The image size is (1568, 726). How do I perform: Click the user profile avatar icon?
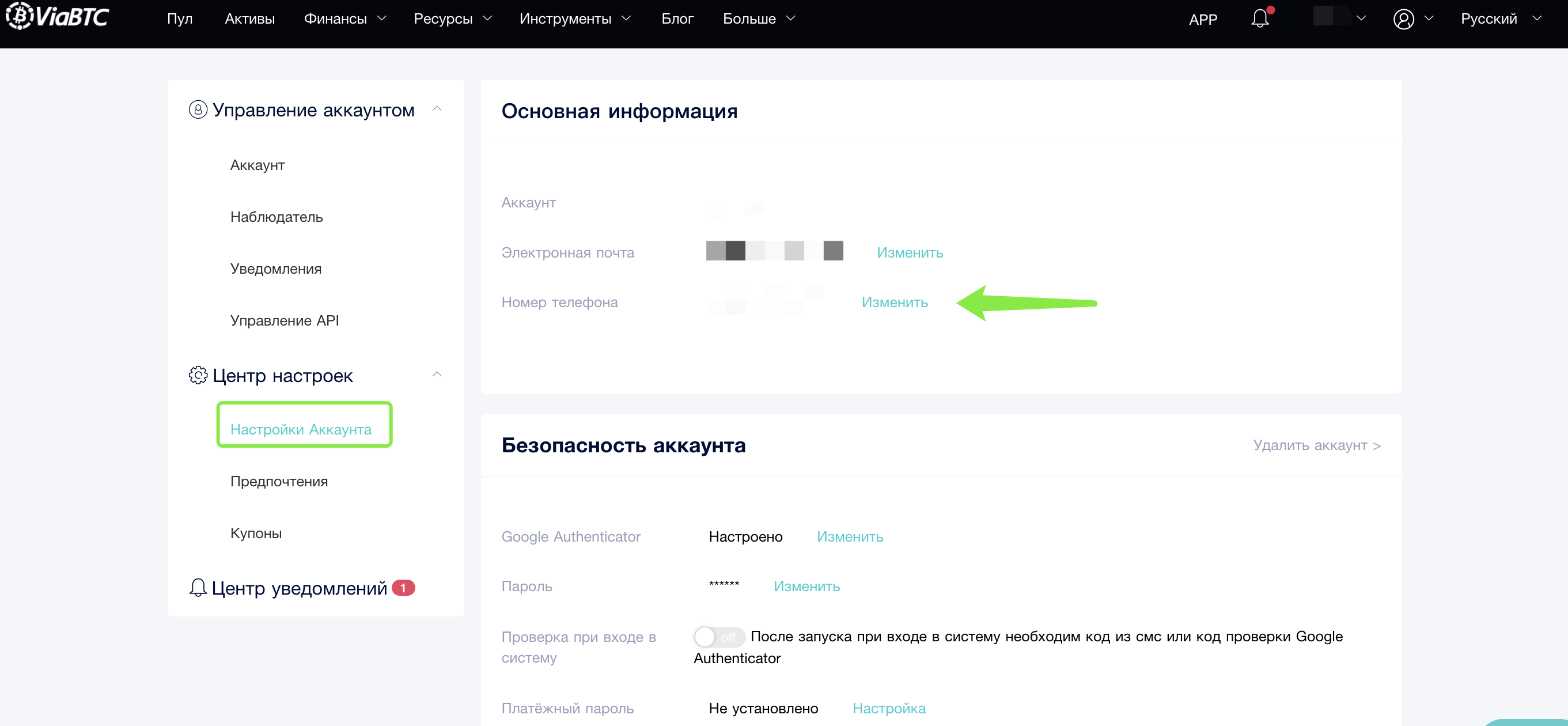(x=1403, y=19)
